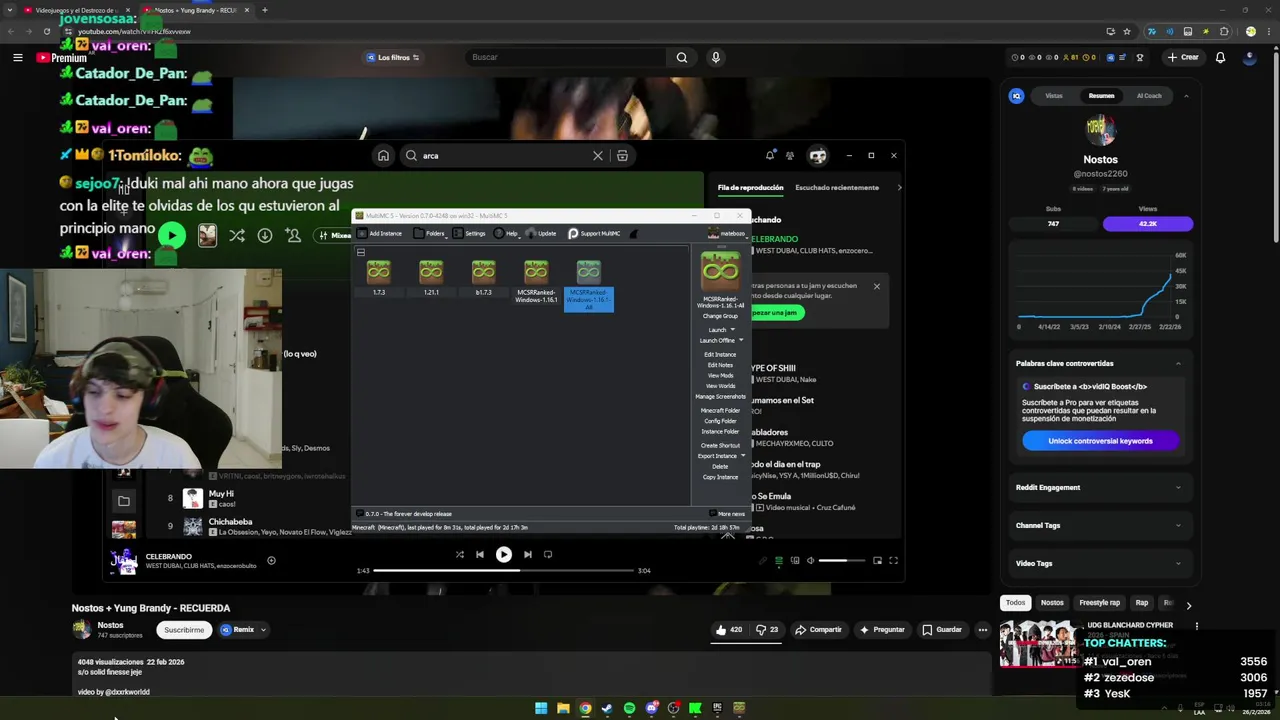Open Spotify miniplayer icon

coord(877,561)
